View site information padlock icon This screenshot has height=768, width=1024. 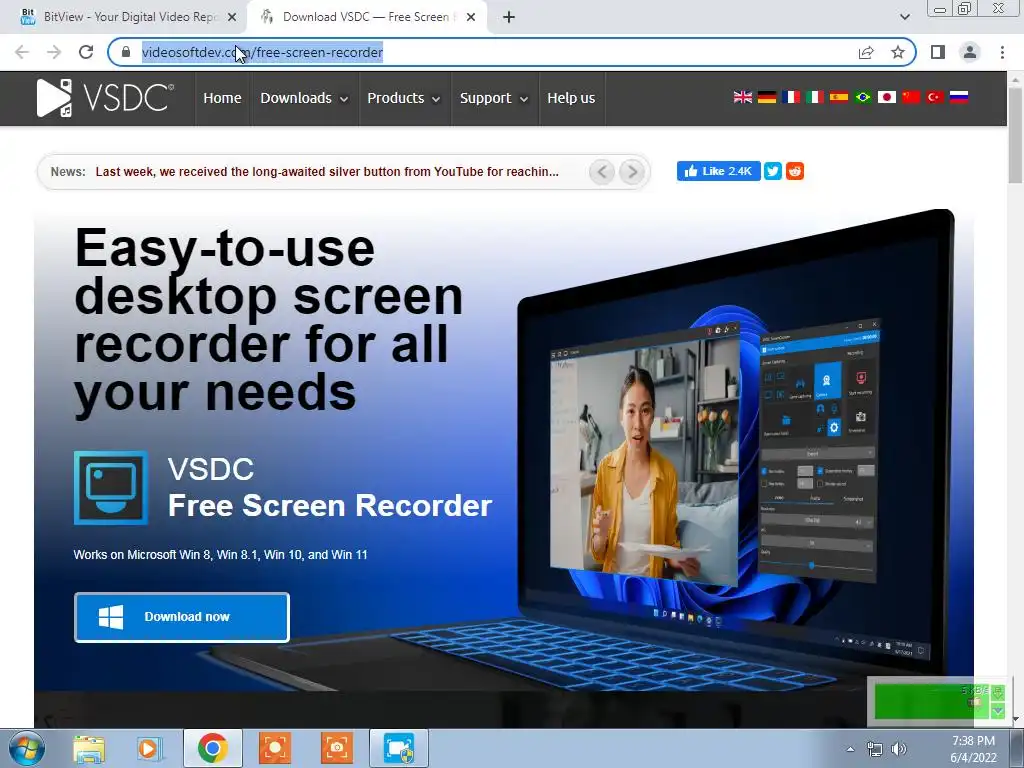coord(126,52)
